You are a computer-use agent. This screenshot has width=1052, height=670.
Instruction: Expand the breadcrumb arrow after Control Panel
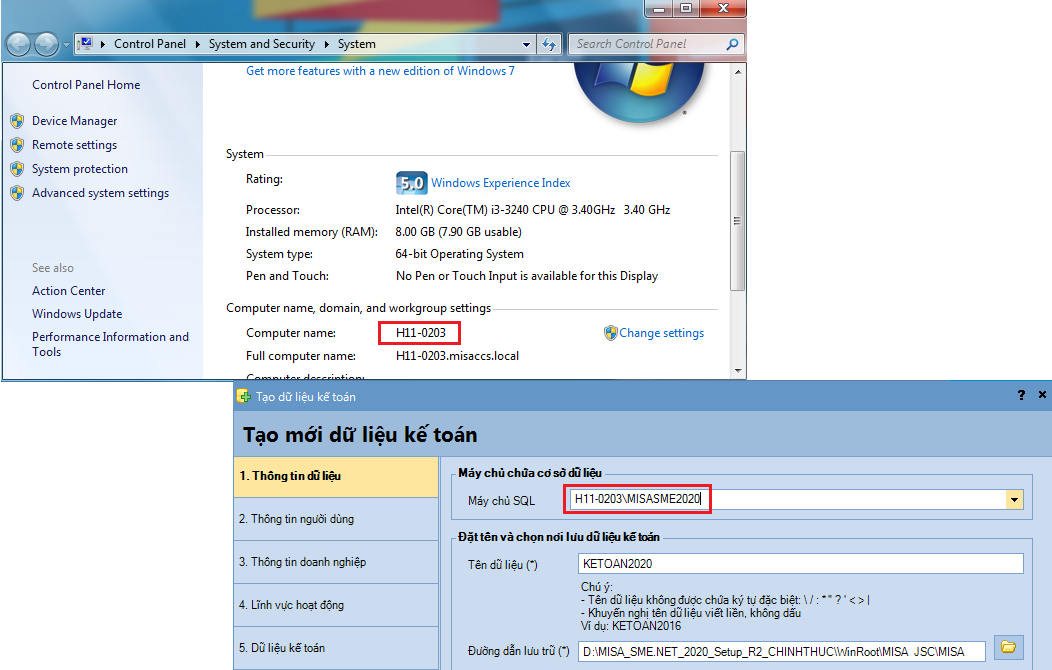tap(197, 44)
